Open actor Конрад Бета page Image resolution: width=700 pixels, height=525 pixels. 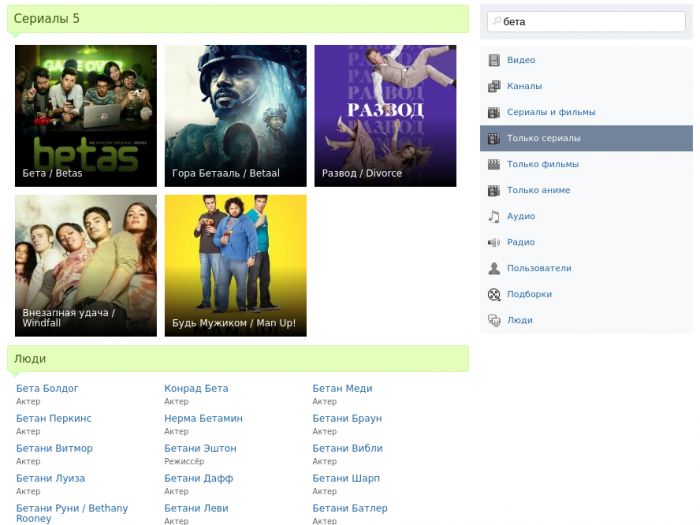coord(196,389)
